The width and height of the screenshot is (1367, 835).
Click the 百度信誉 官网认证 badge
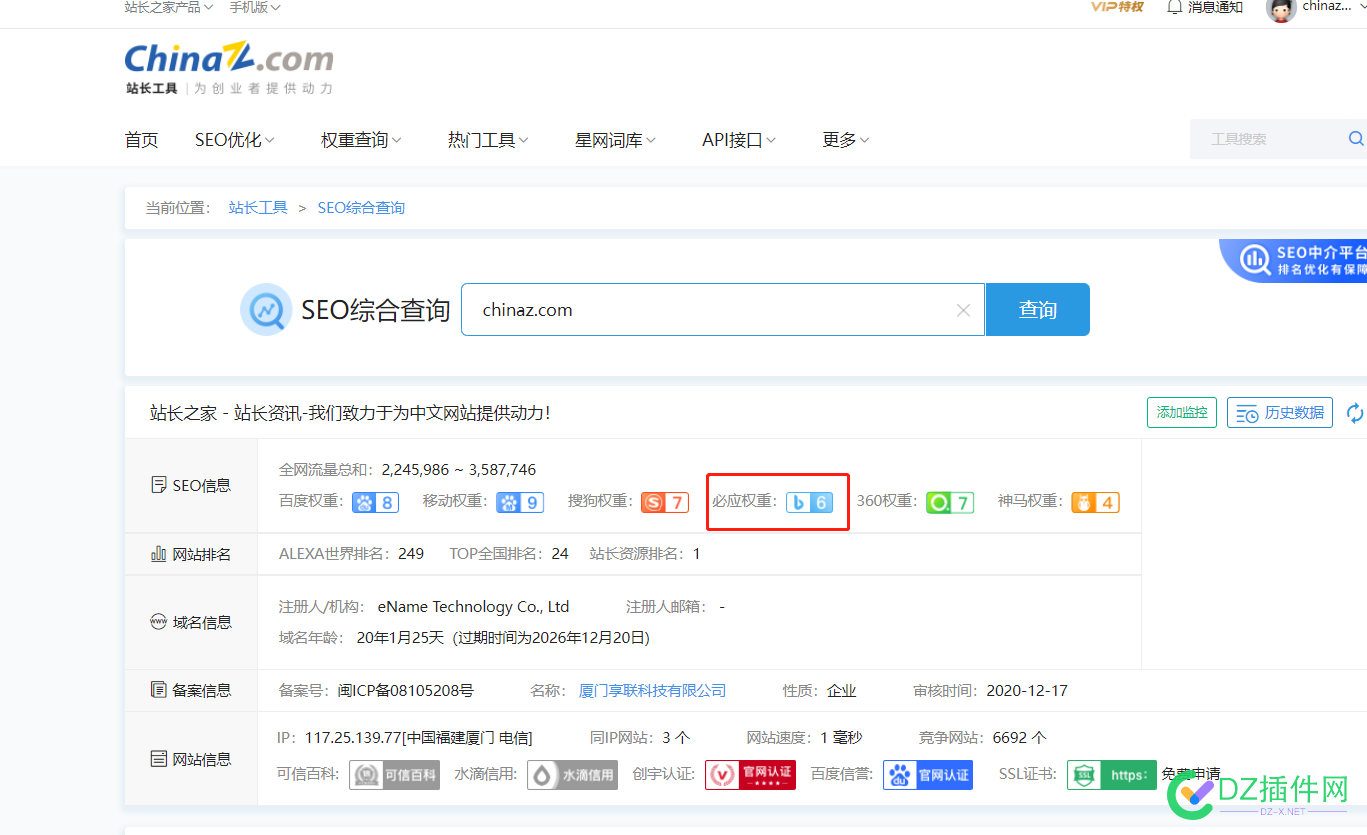(928, 775)
